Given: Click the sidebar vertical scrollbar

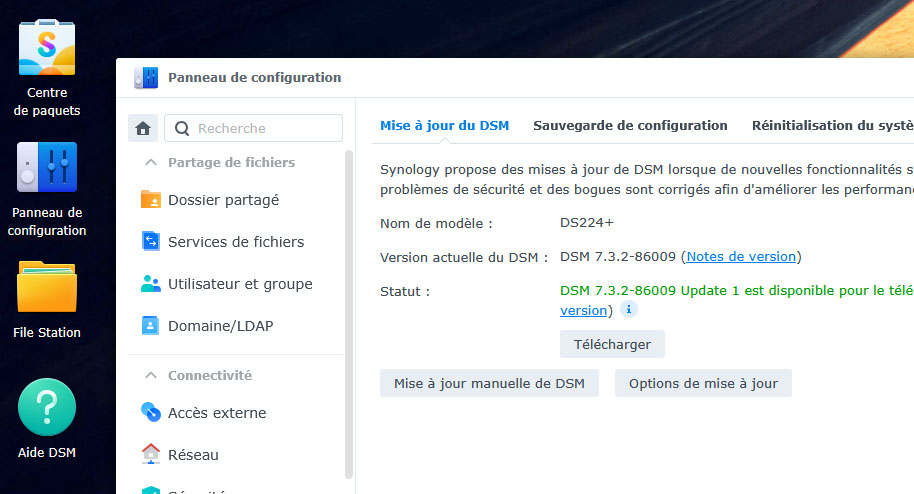Looking at the screenshot, I should pos(349,314).
